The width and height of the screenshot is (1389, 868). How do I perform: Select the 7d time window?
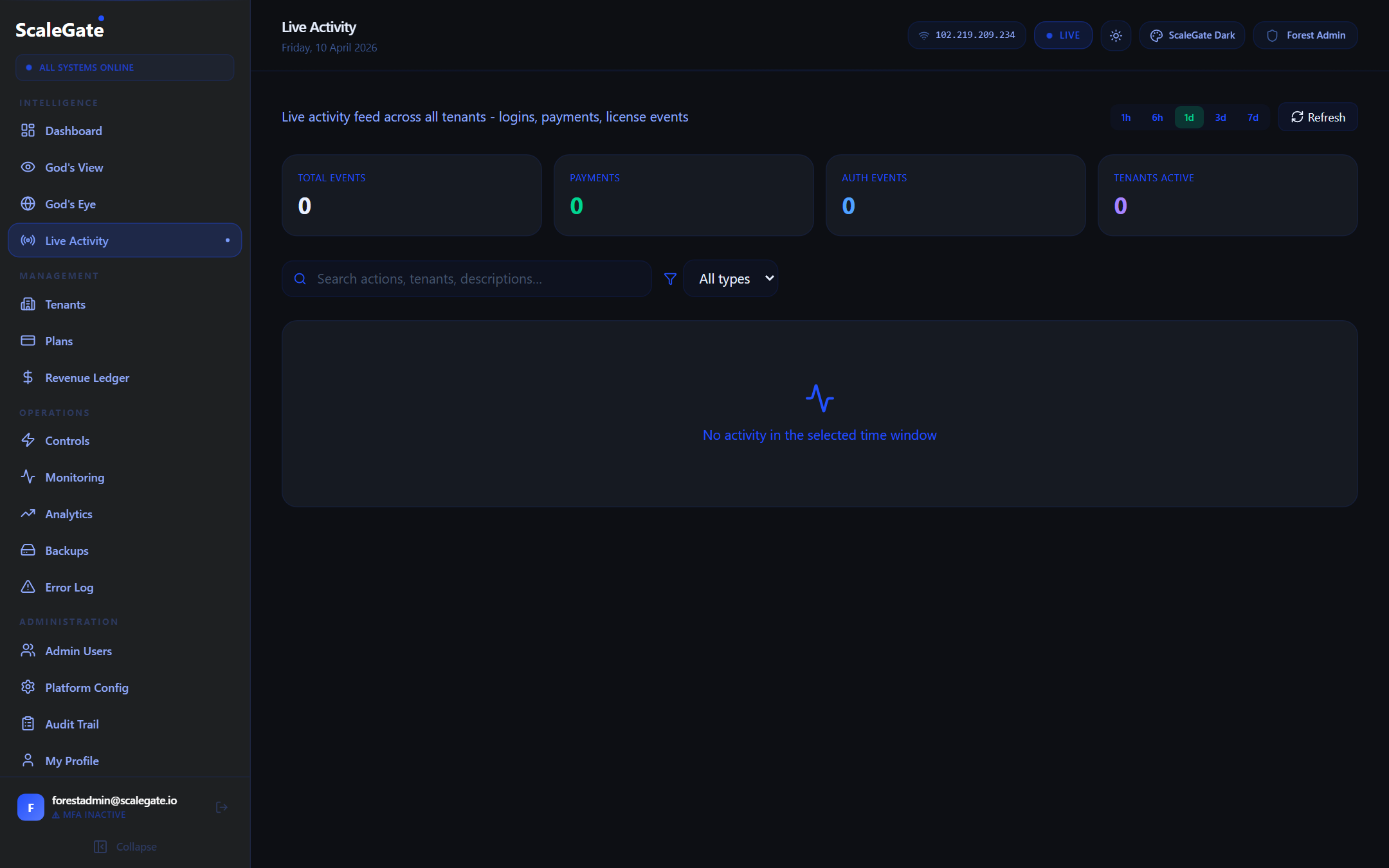click(1253, 117)
